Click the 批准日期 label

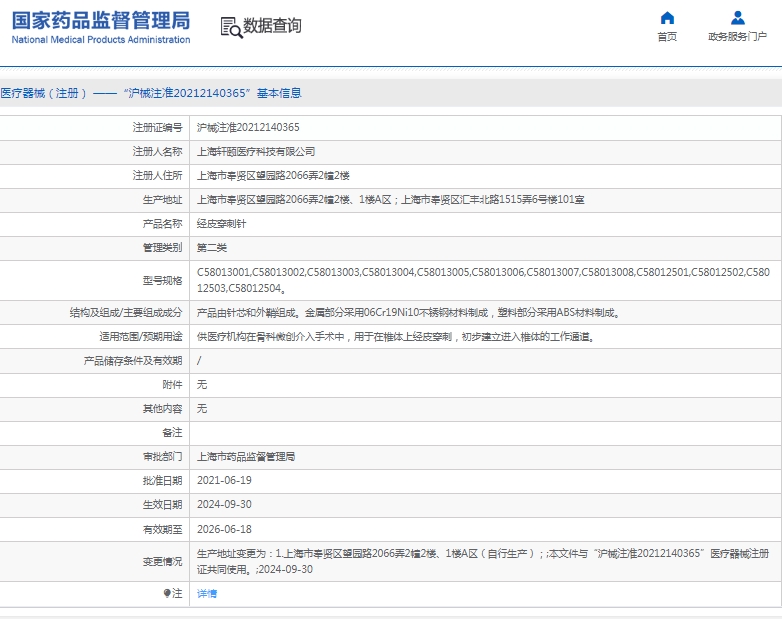[x=163, y=481]
